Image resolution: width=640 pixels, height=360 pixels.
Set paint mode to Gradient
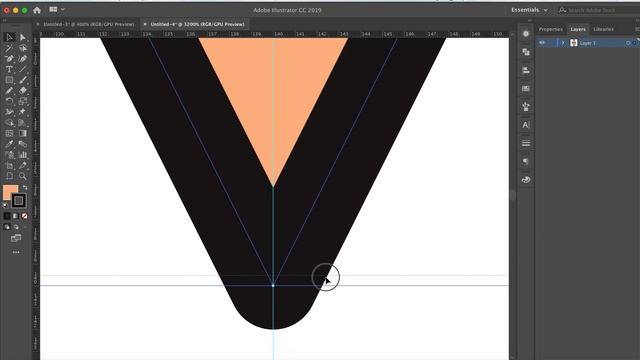(16, 216)
